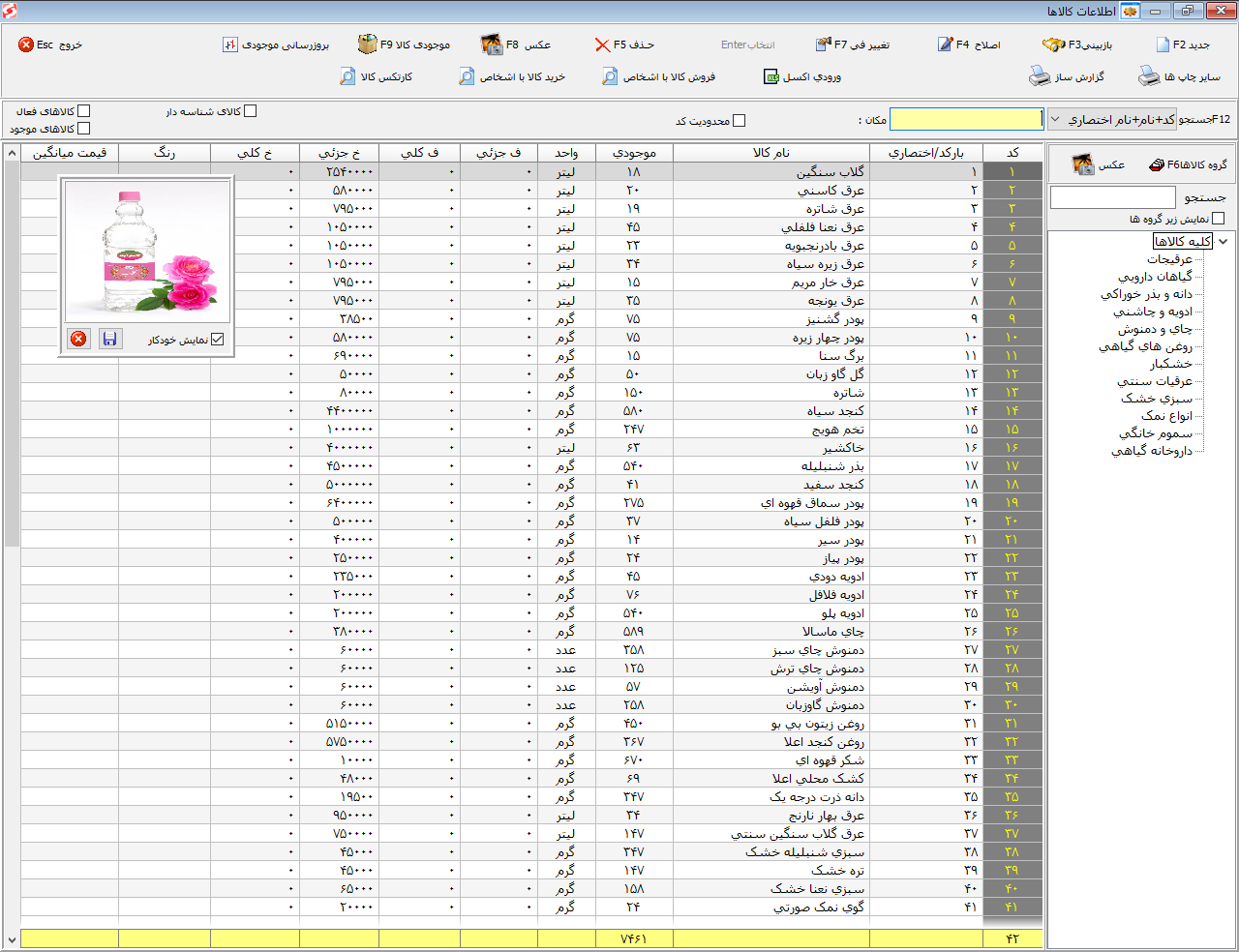Select ادویه و چاشنی group in the tree

[1153, 312]
